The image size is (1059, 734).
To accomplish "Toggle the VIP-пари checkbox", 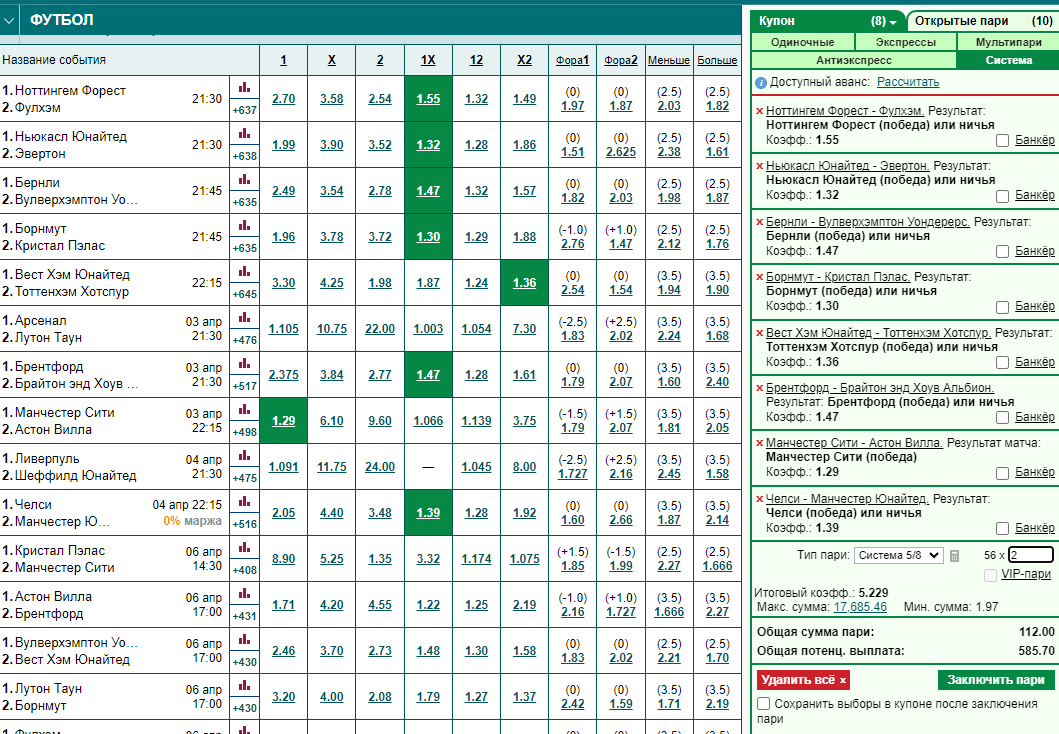I will (x=990, y=575).
